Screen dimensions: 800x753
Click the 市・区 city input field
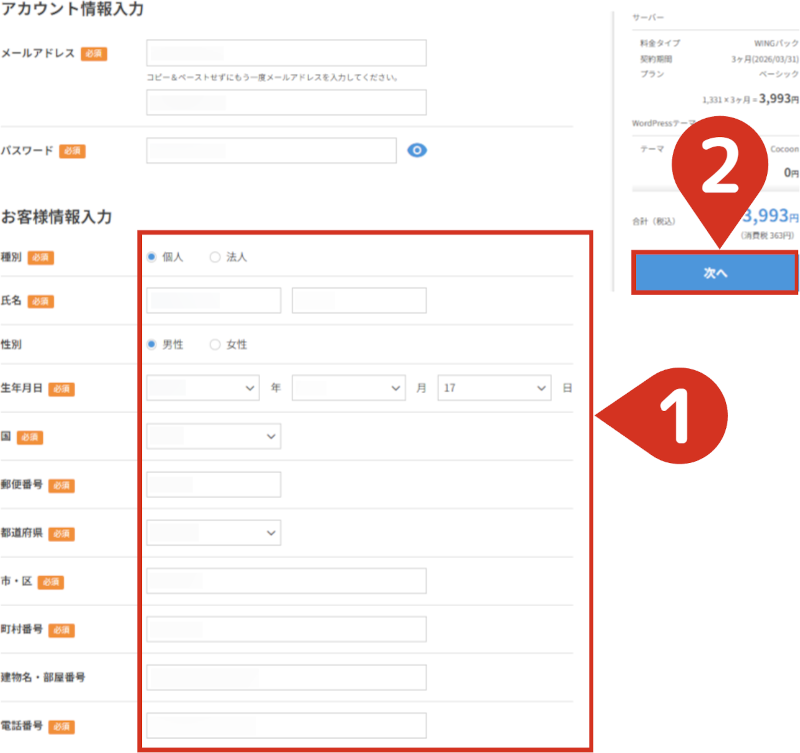[x=286, y=581]
